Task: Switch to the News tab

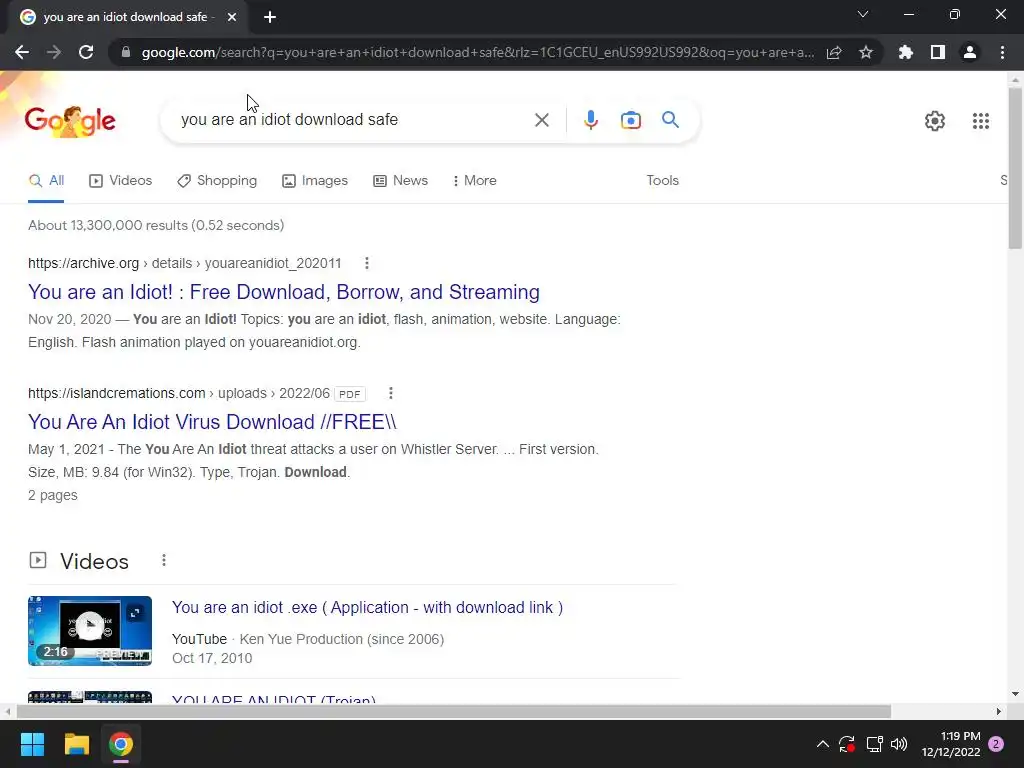Action: tap(400, 181)
